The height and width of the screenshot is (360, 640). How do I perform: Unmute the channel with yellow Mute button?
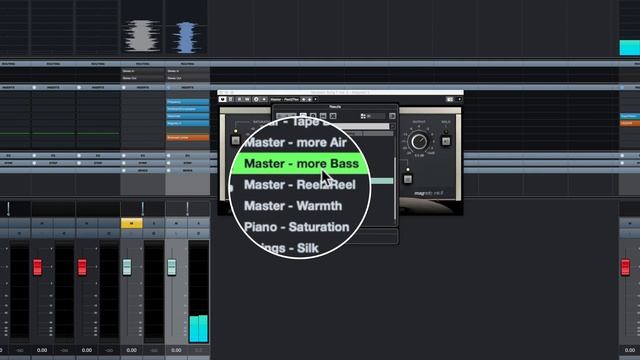tap(131, 223)
